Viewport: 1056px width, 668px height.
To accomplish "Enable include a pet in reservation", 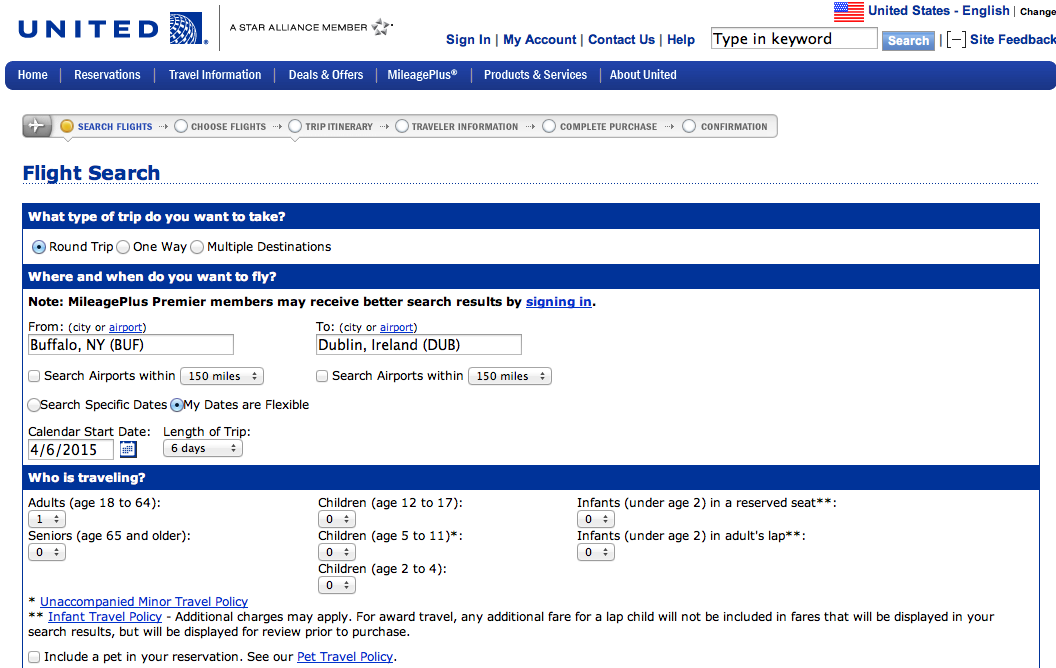I will pos(35,657).
